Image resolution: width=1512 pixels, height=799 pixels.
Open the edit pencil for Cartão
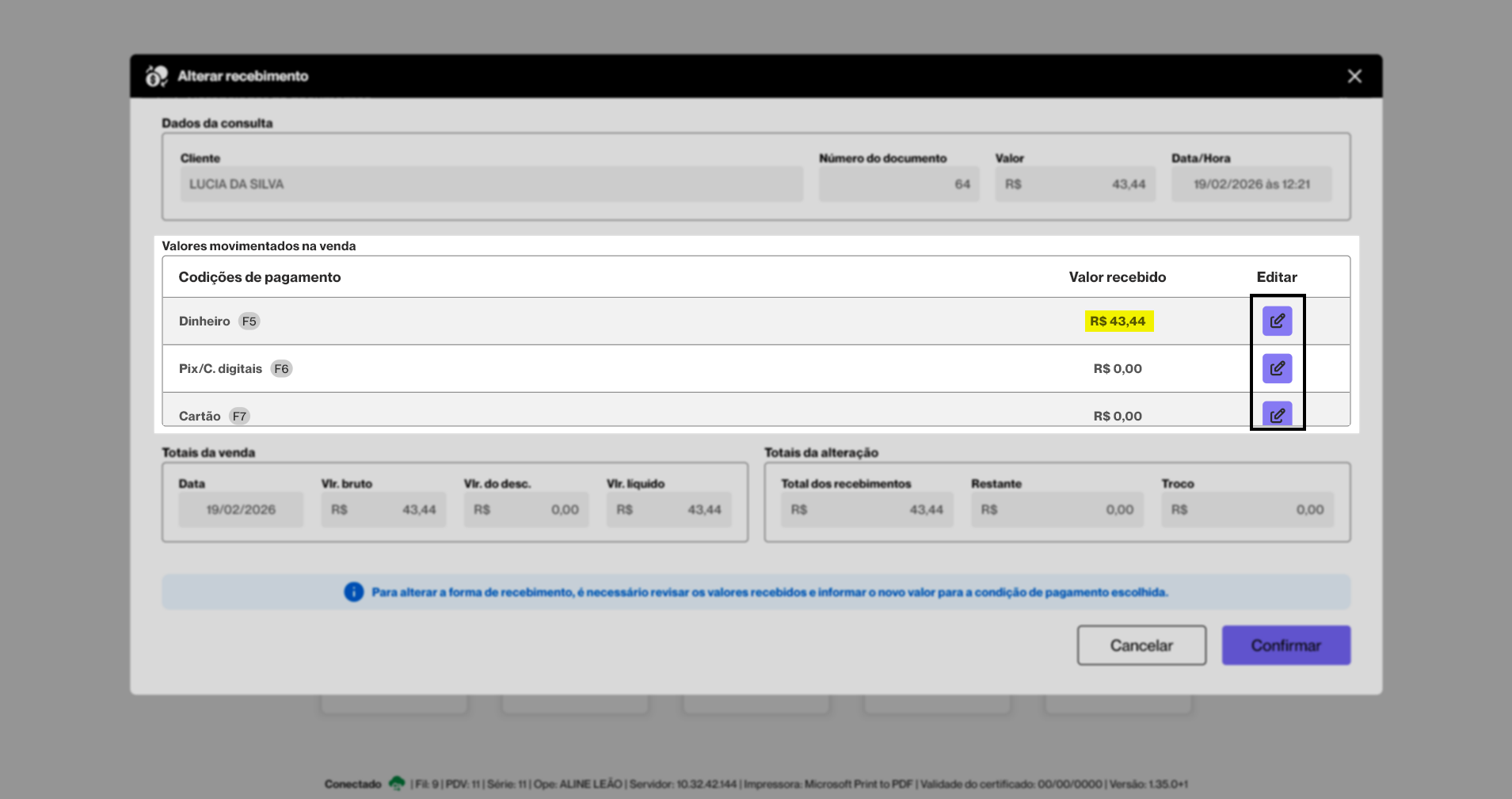coord(1277,414)
